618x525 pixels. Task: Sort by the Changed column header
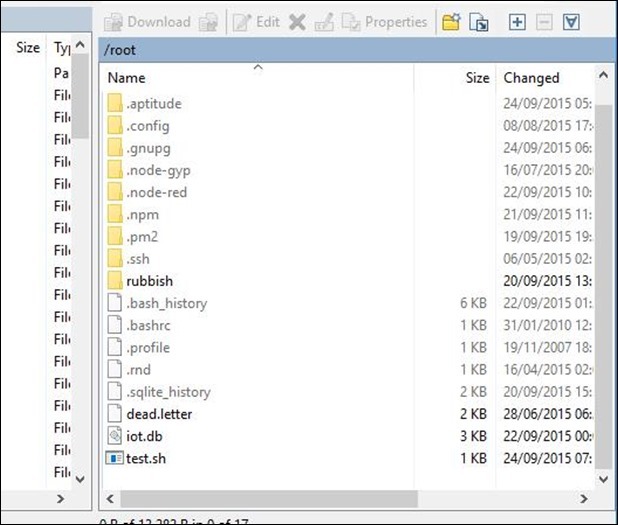[545, 78]
